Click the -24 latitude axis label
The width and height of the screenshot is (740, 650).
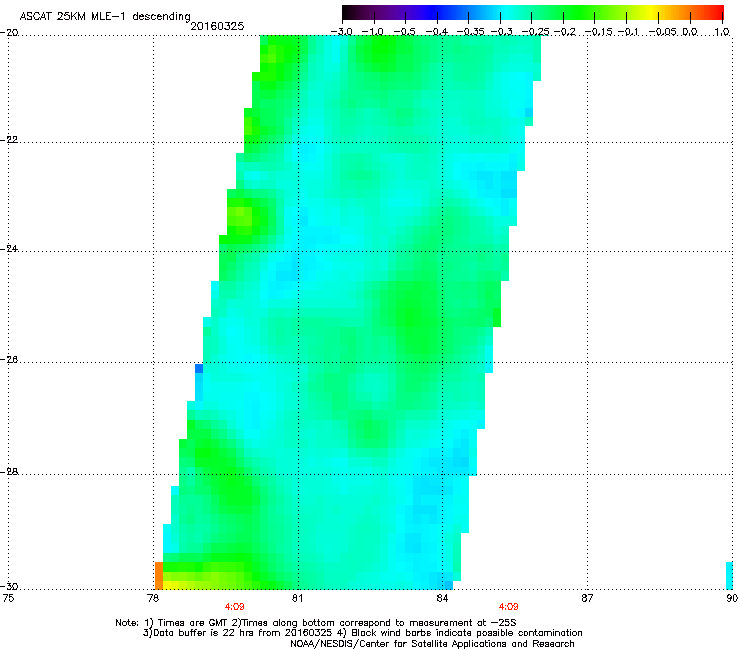point(9,248)
